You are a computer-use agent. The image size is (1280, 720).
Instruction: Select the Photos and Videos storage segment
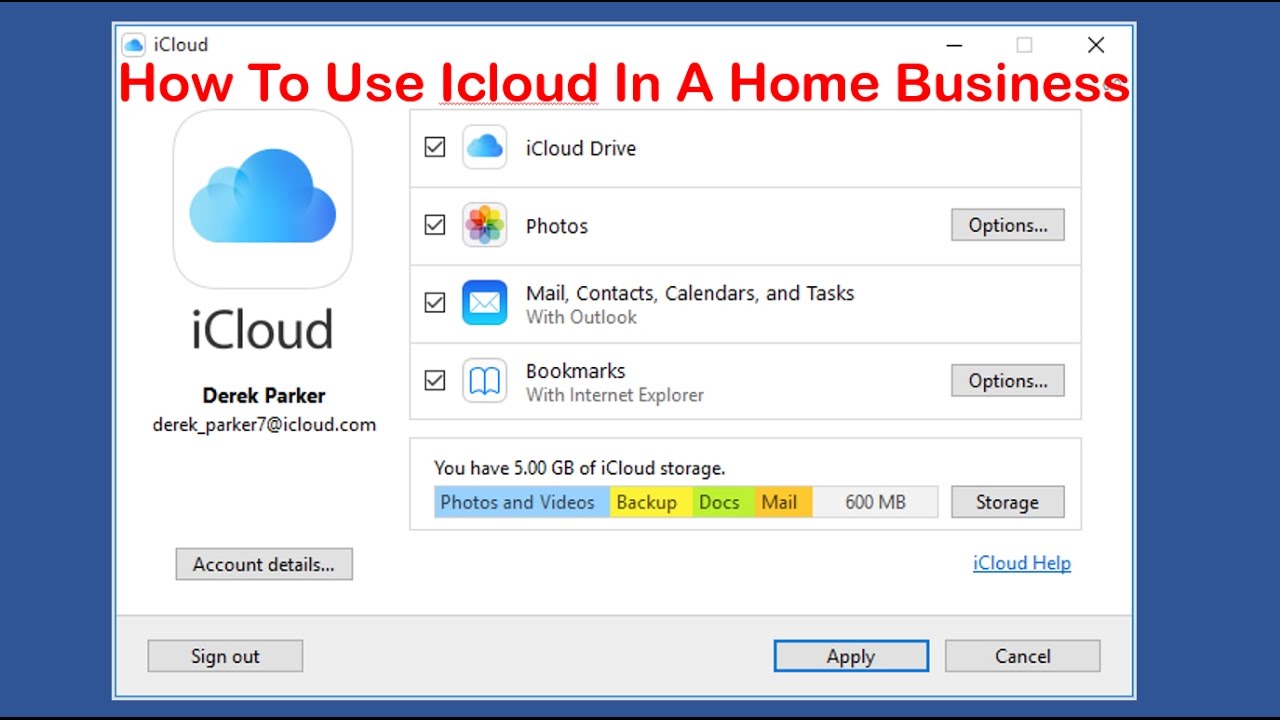522,502
